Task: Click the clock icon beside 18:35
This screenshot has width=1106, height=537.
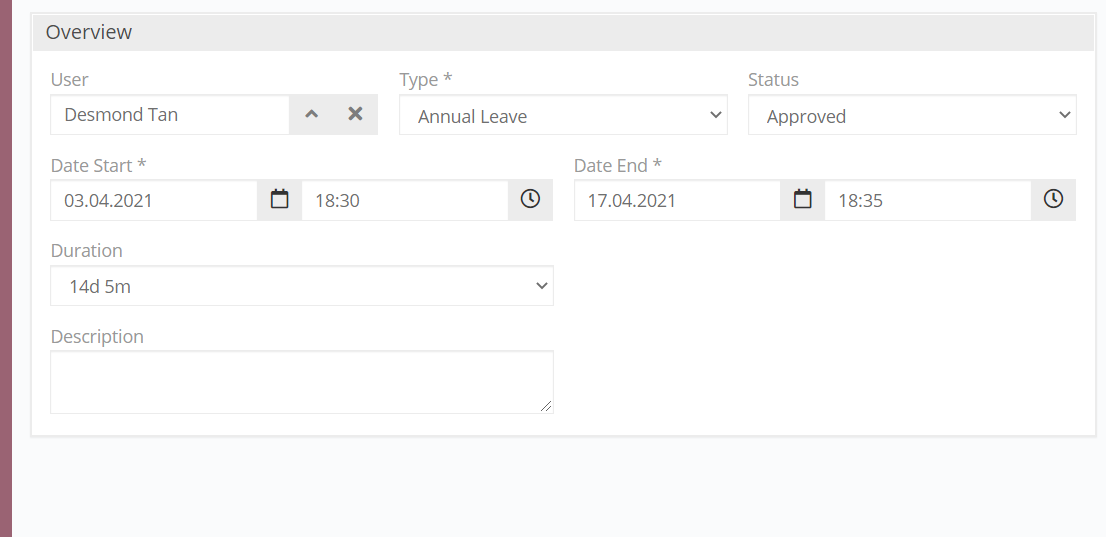Action: pyautogui.click(x=1053, y=200)
